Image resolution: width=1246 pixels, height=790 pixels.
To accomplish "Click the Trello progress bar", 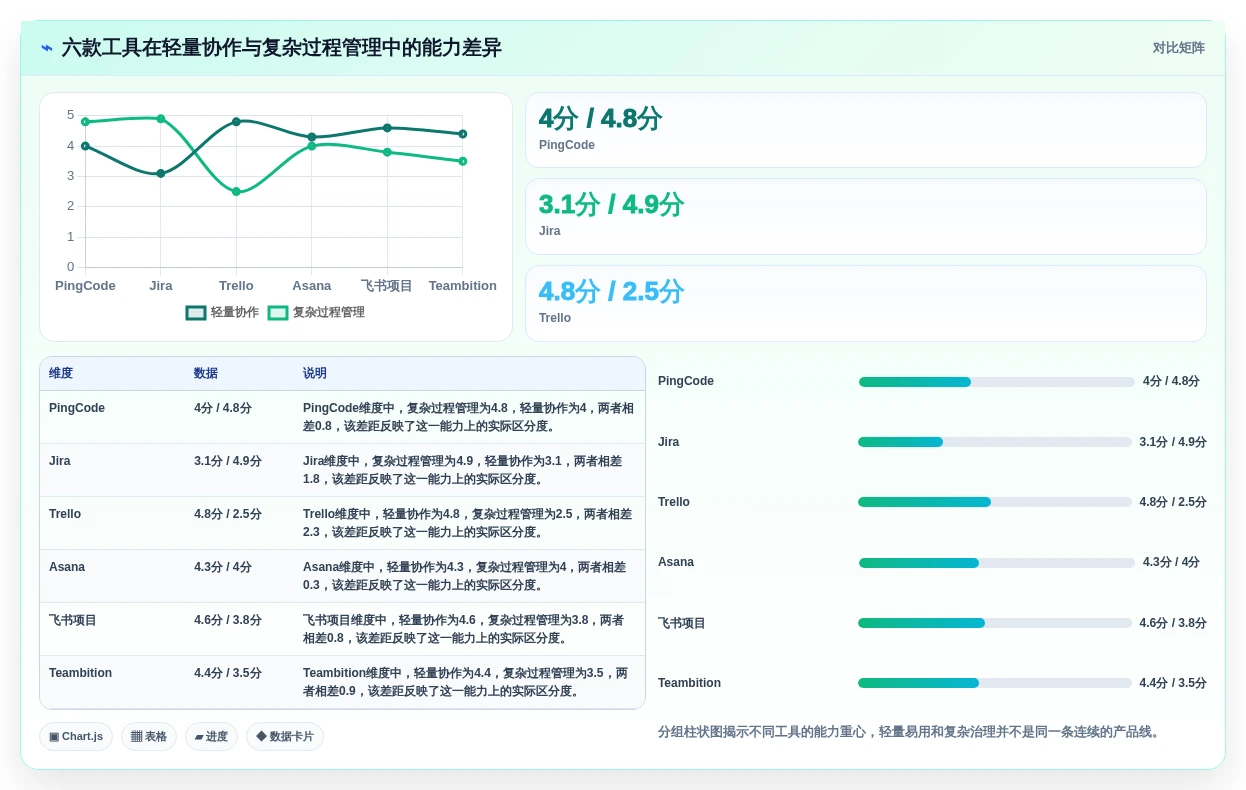I will pos(995,502).
